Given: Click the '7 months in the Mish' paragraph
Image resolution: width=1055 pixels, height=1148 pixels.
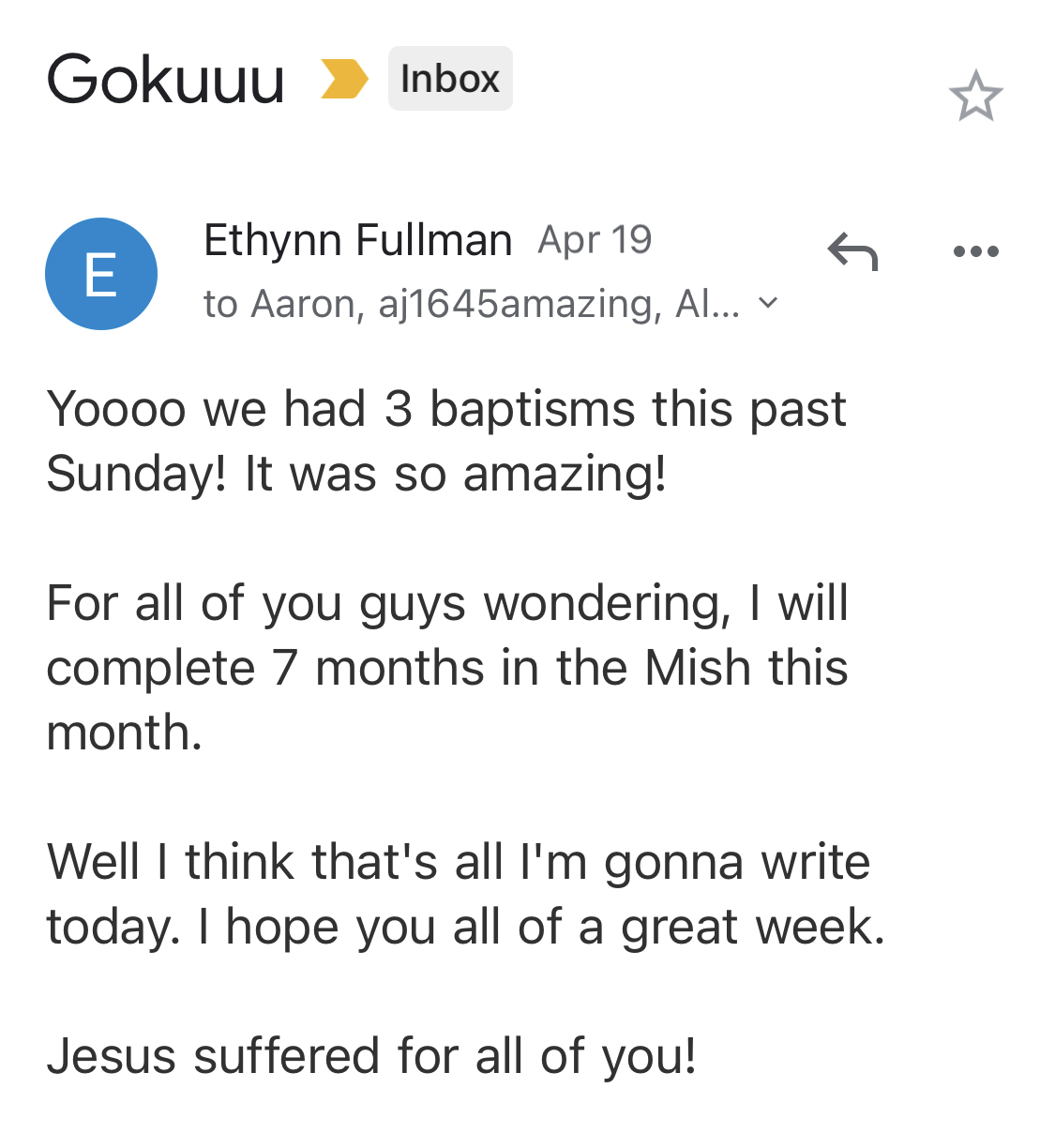Looking at the screenshot, I should [447, 667].
